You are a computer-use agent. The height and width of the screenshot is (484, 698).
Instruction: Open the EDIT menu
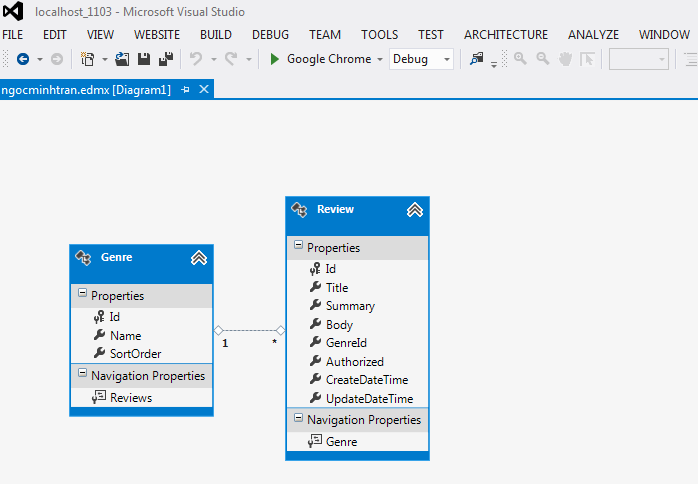pos(55,35)
